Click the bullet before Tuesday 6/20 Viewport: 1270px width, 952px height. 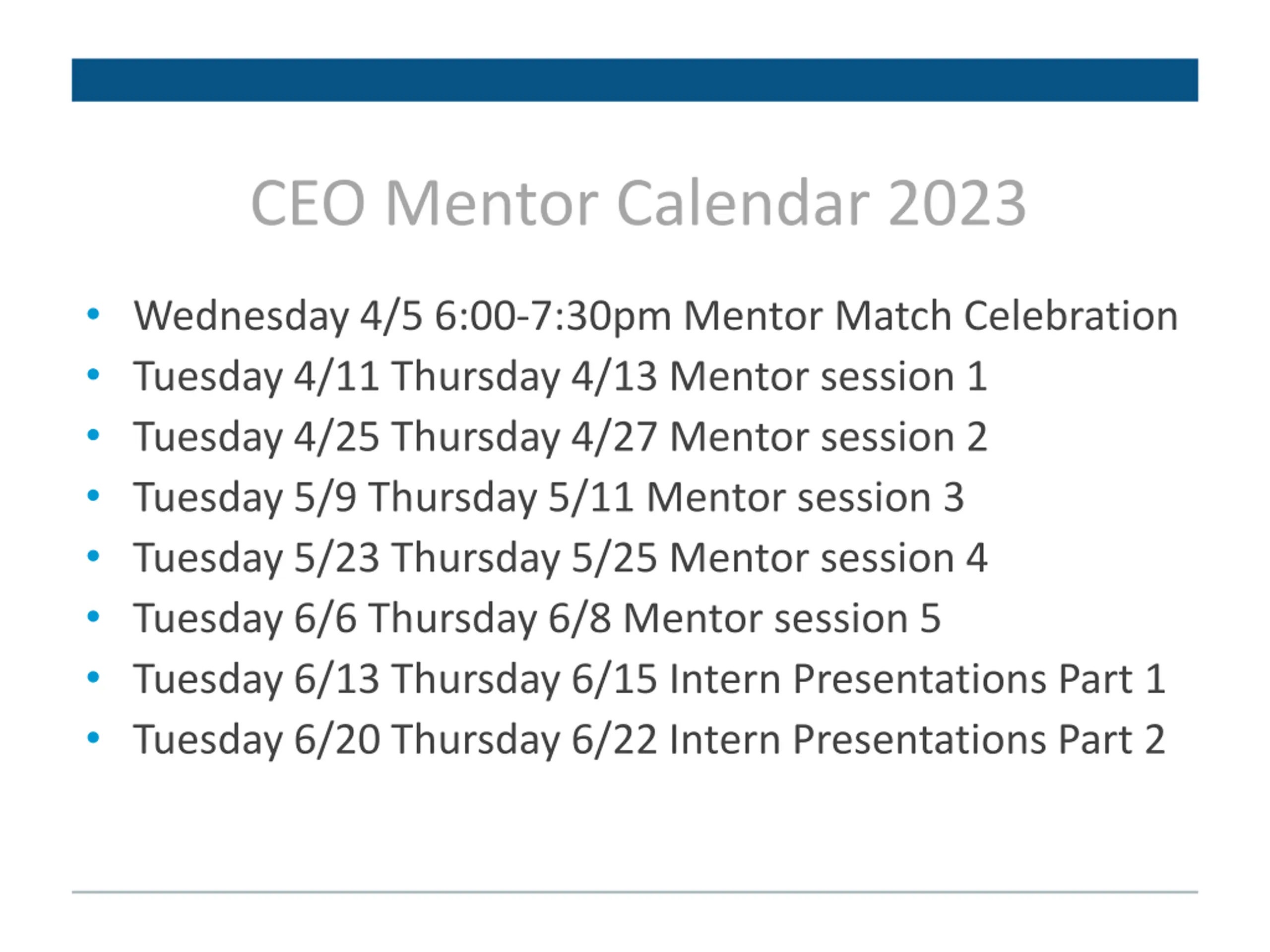pyautogui.click(x=93, y=737)
